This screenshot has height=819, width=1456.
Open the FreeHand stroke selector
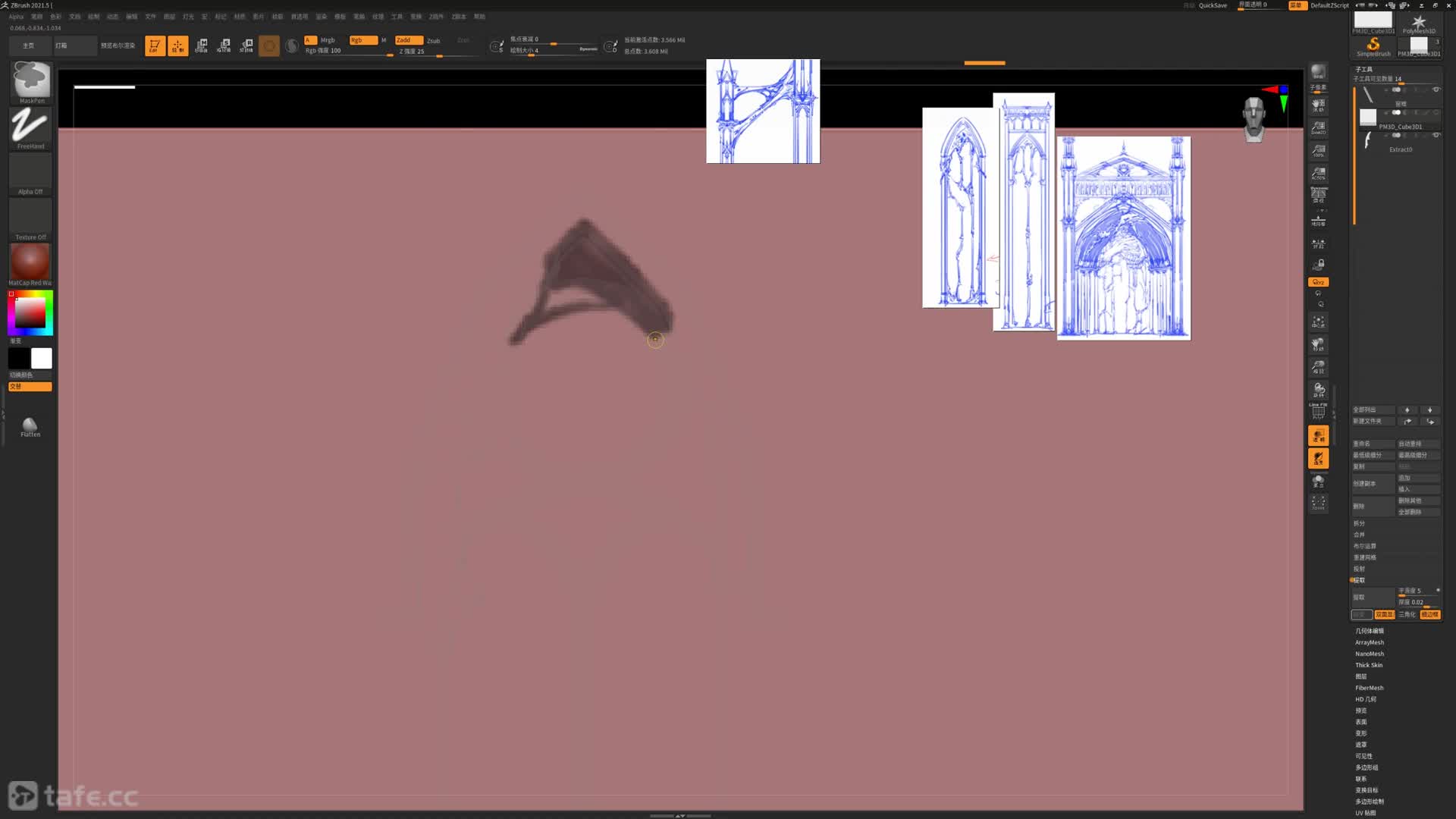tap(30, 127)
